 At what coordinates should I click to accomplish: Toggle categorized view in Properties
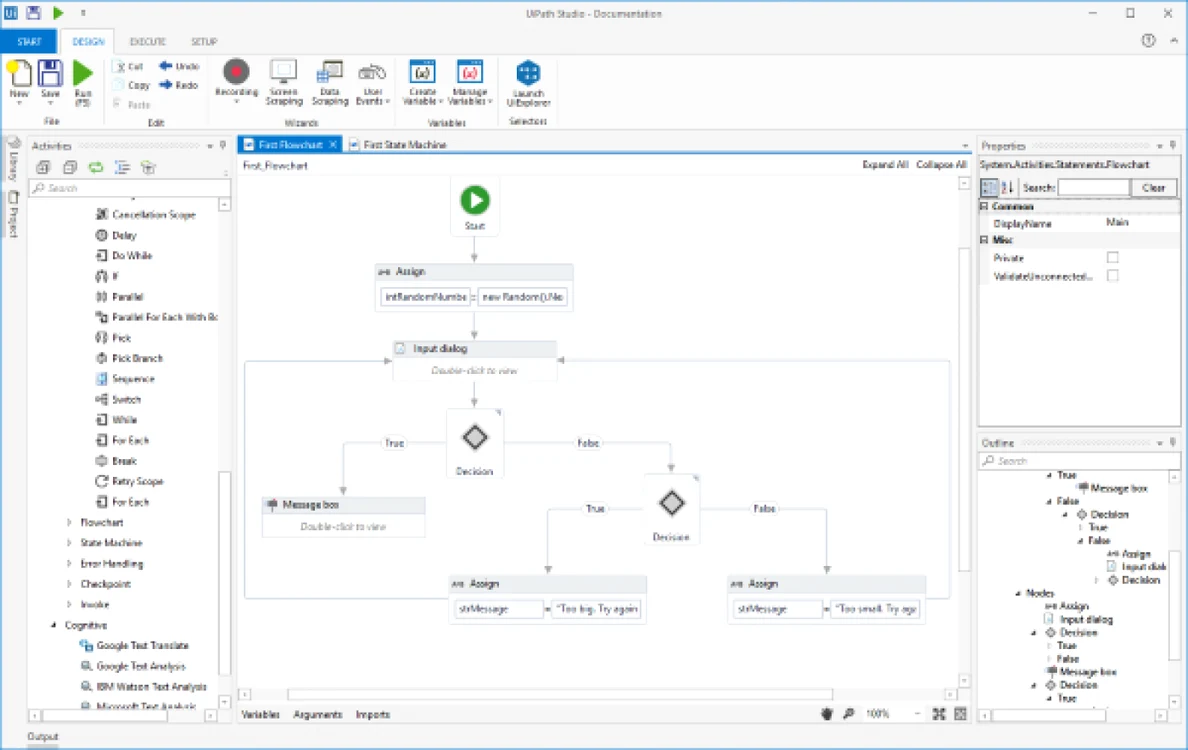[989, 187]
